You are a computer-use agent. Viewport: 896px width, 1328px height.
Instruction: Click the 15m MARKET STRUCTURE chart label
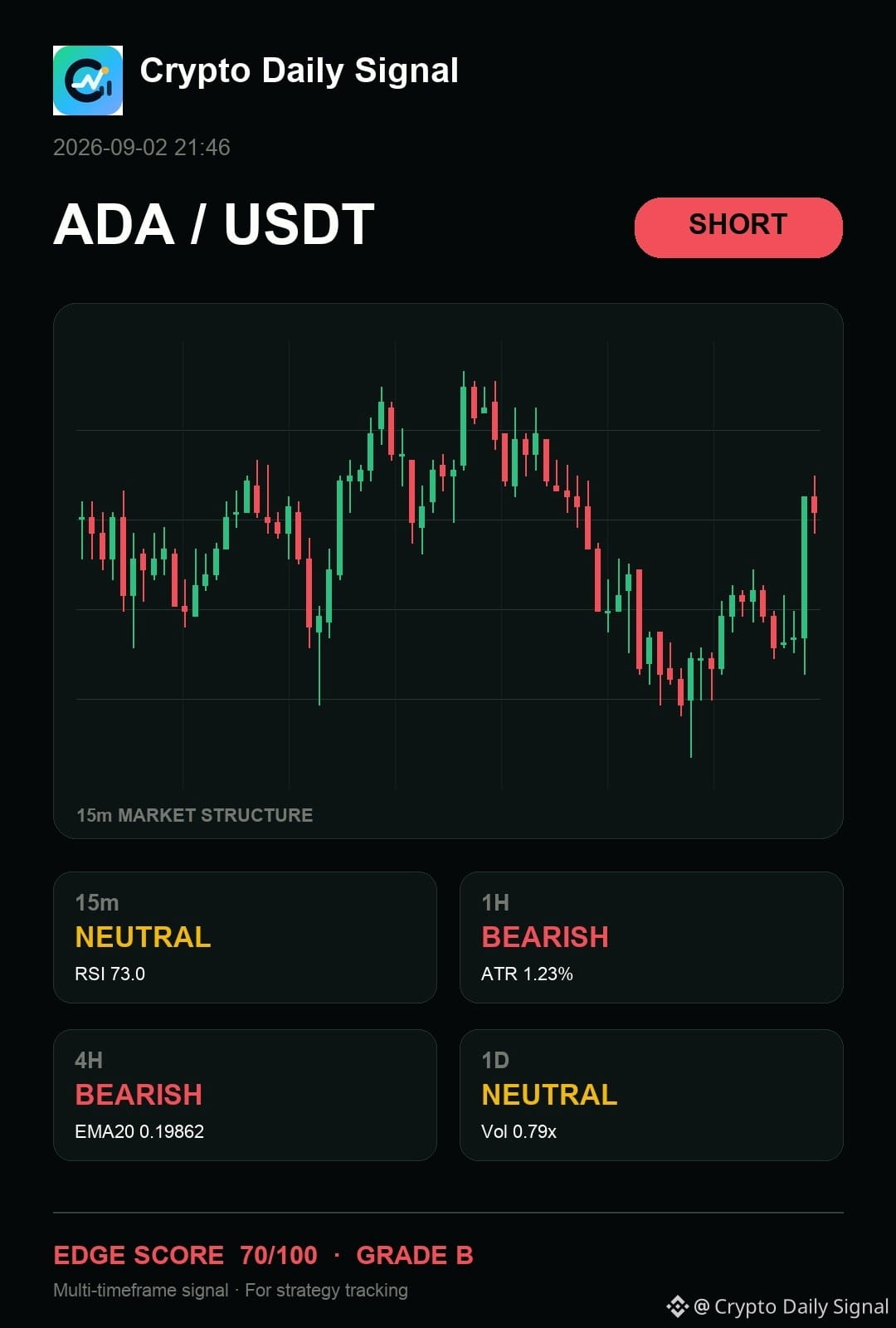click(x=195, y=815)
